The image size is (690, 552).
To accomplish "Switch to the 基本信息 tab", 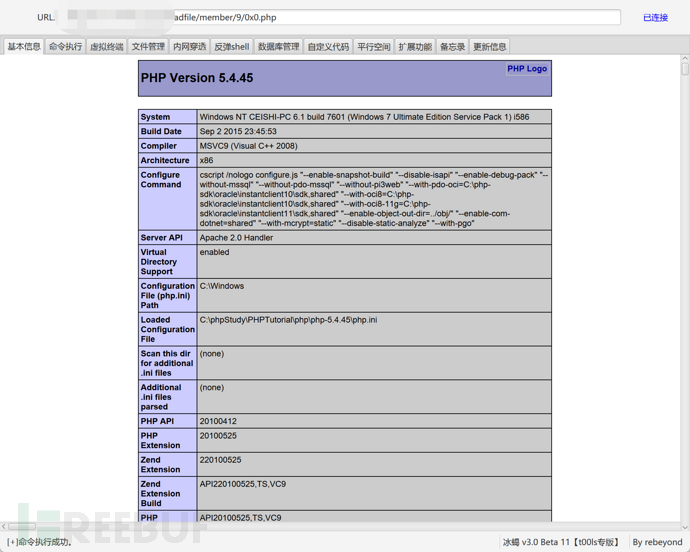I will pos(24,47).
